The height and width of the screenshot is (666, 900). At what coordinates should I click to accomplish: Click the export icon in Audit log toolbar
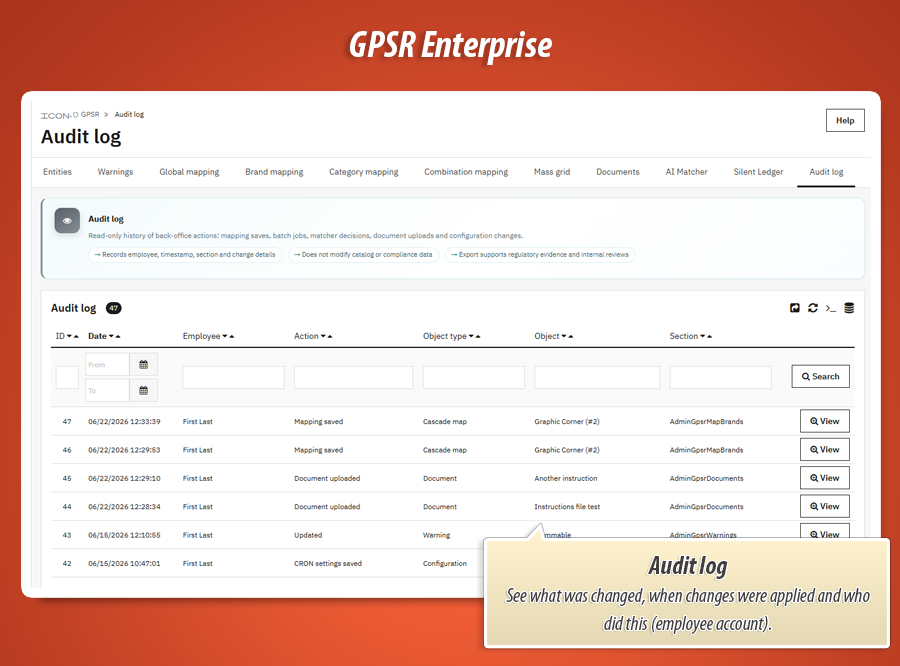click(794, 308)
